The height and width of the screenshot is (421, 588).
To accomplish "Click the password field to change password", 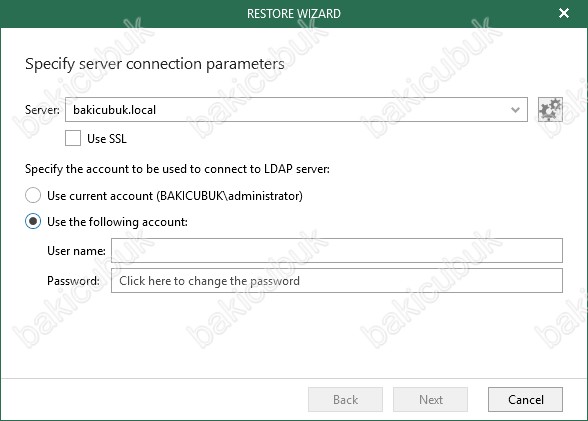I will pos(337,280).
